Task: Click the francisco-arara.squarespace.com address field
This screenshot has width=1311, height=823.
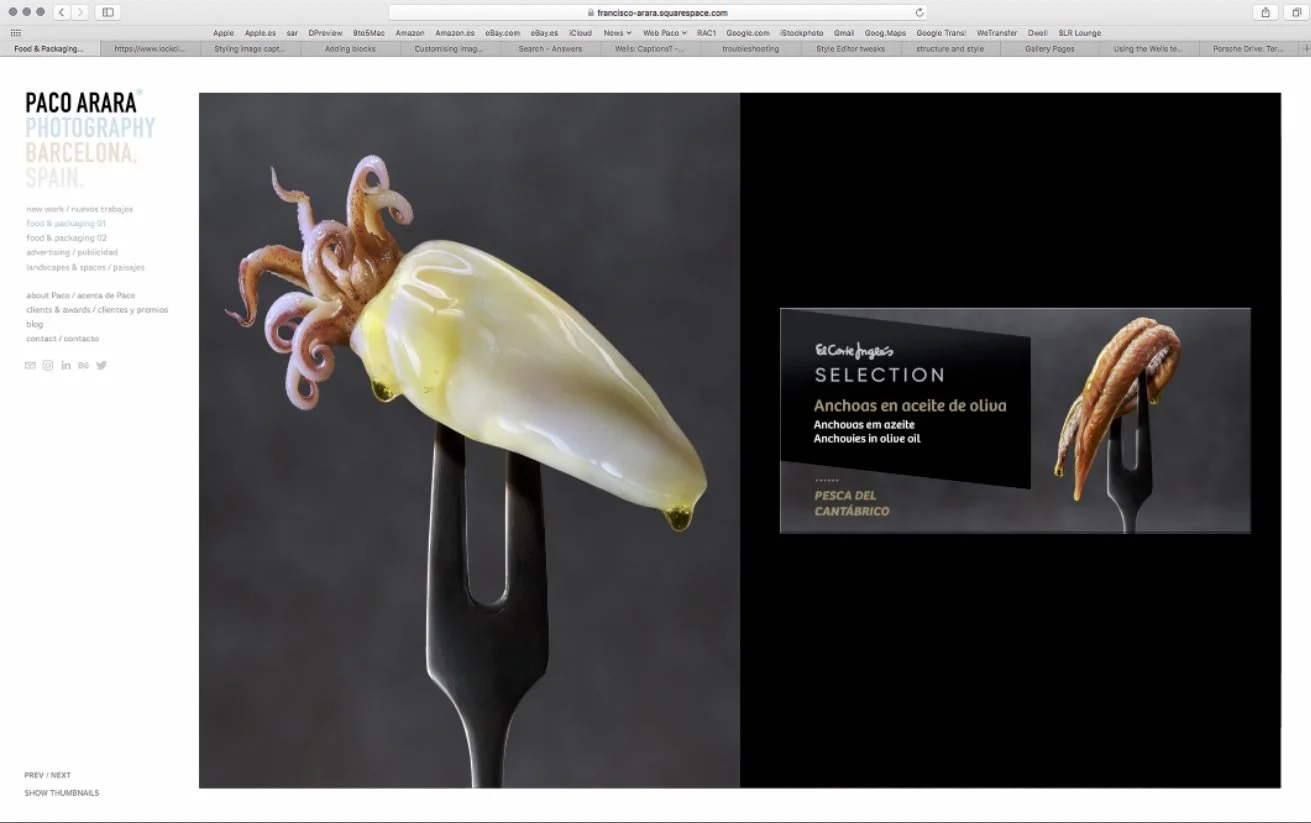Action: (658, 13)
